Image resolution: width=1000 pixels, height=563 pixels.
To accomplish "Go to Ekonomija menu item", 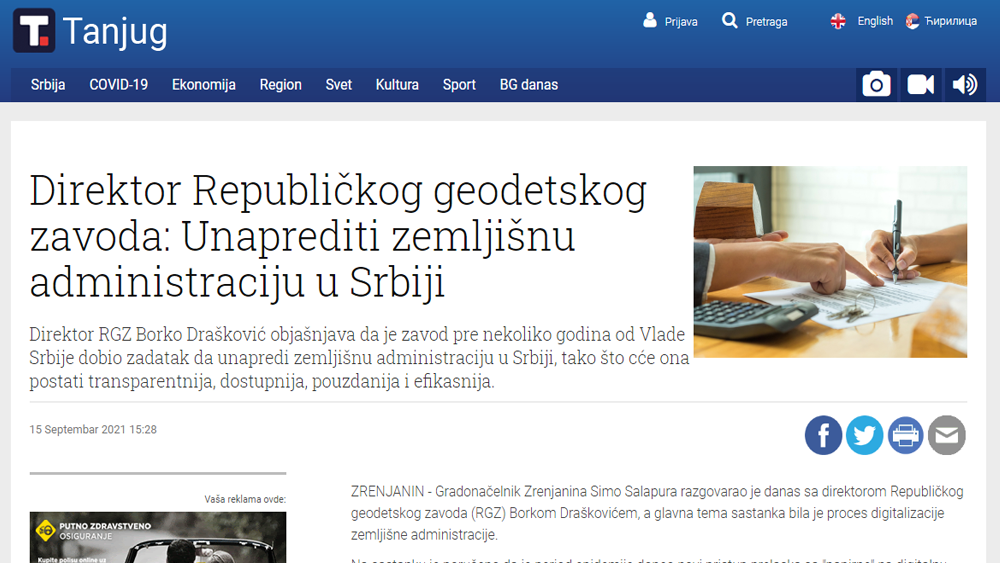I will click(203, 85).
